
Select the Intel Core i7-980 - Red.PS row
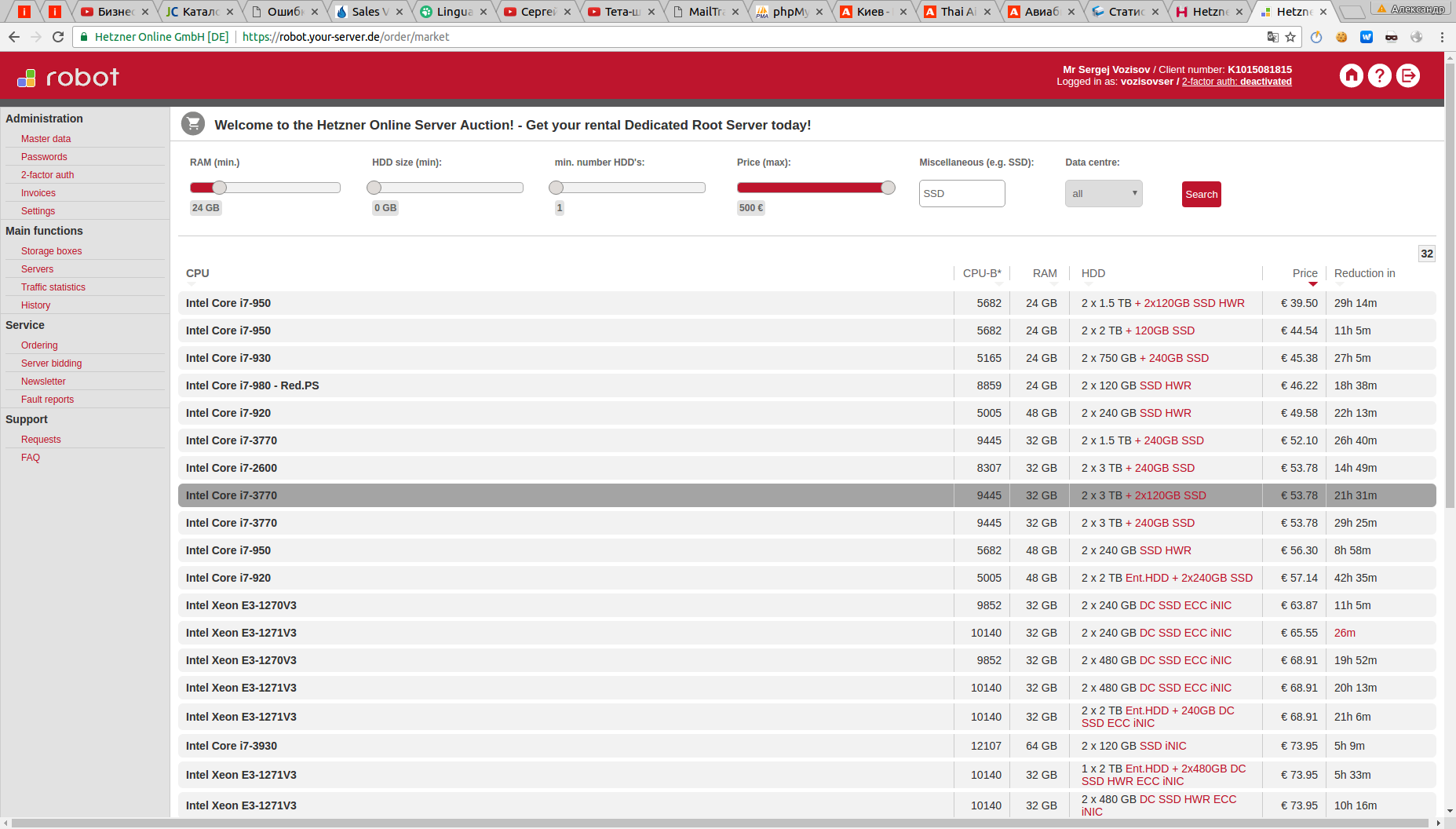[x=807, y=385]
